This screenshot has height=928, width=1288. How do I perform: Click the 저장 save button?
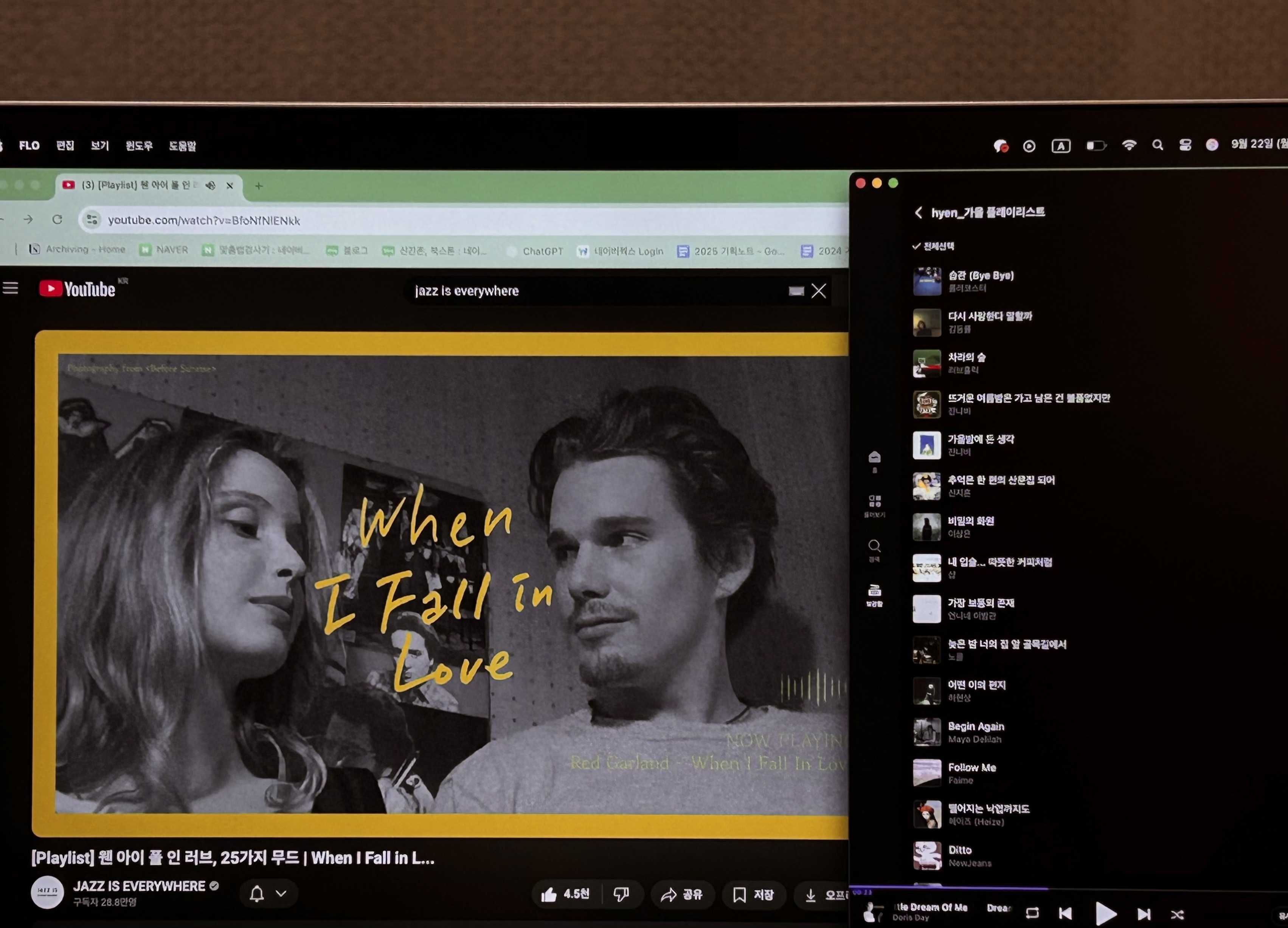click(x=754, y=895)
